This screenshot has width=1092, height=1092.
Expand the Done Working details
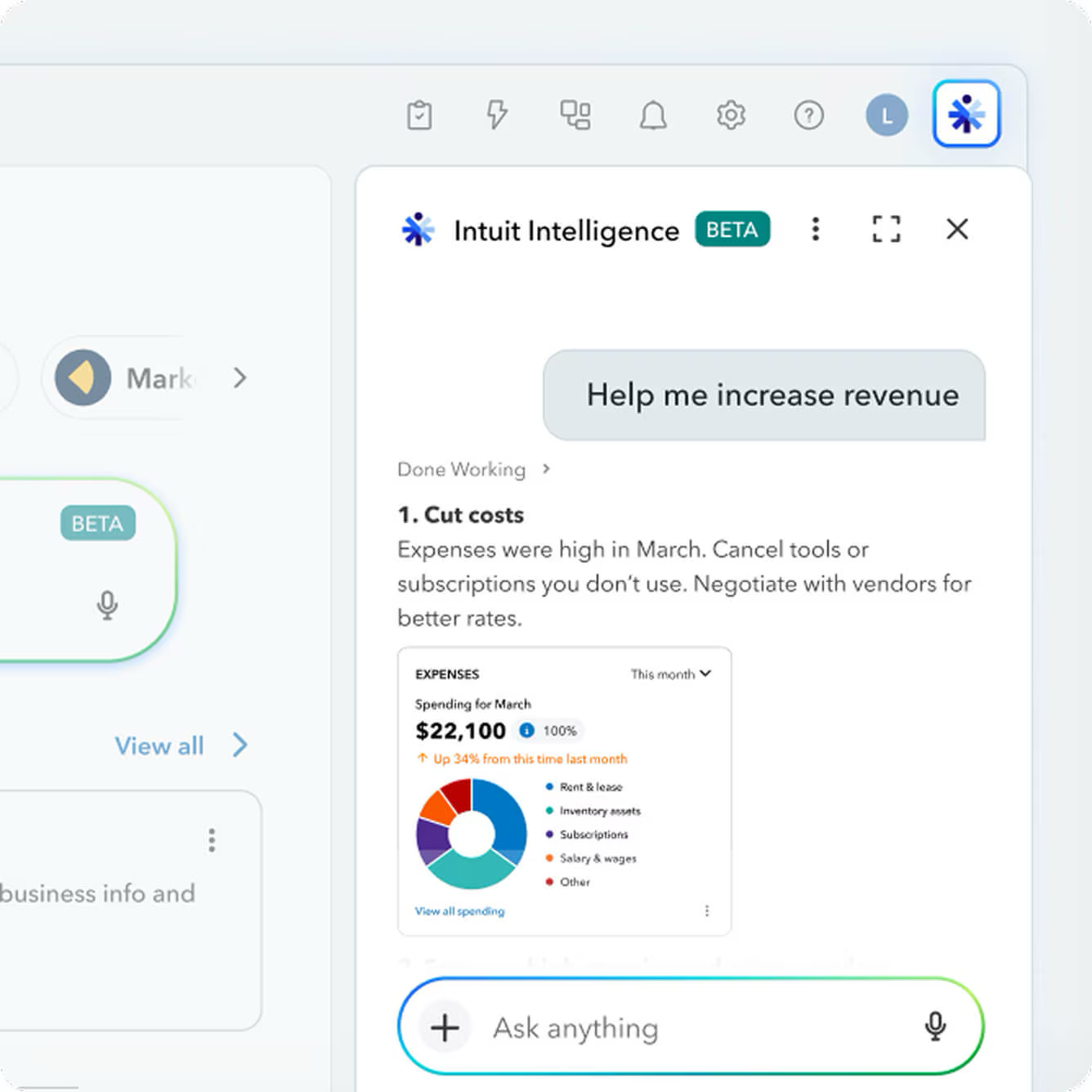pos(474,469)
